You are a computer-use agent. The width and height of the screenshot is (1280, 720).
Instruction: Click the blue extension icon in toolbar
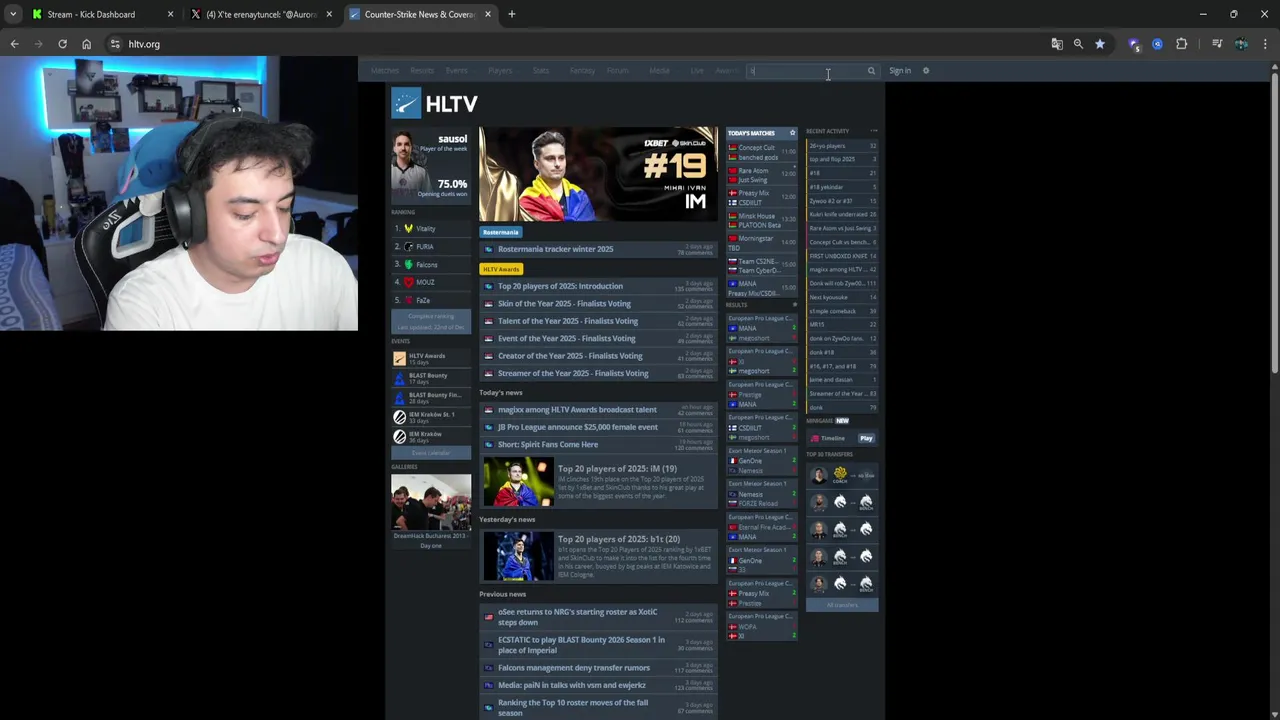click(x=1157, y=44)
